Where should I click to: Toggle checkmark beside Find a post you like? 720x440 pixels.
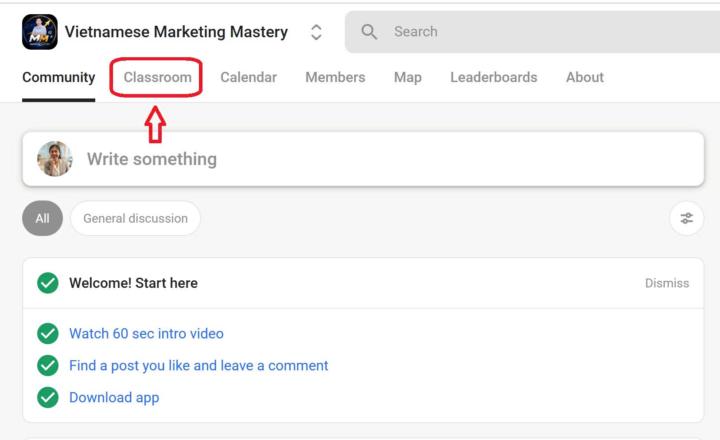pyautogui.click(x=48, y=366)
